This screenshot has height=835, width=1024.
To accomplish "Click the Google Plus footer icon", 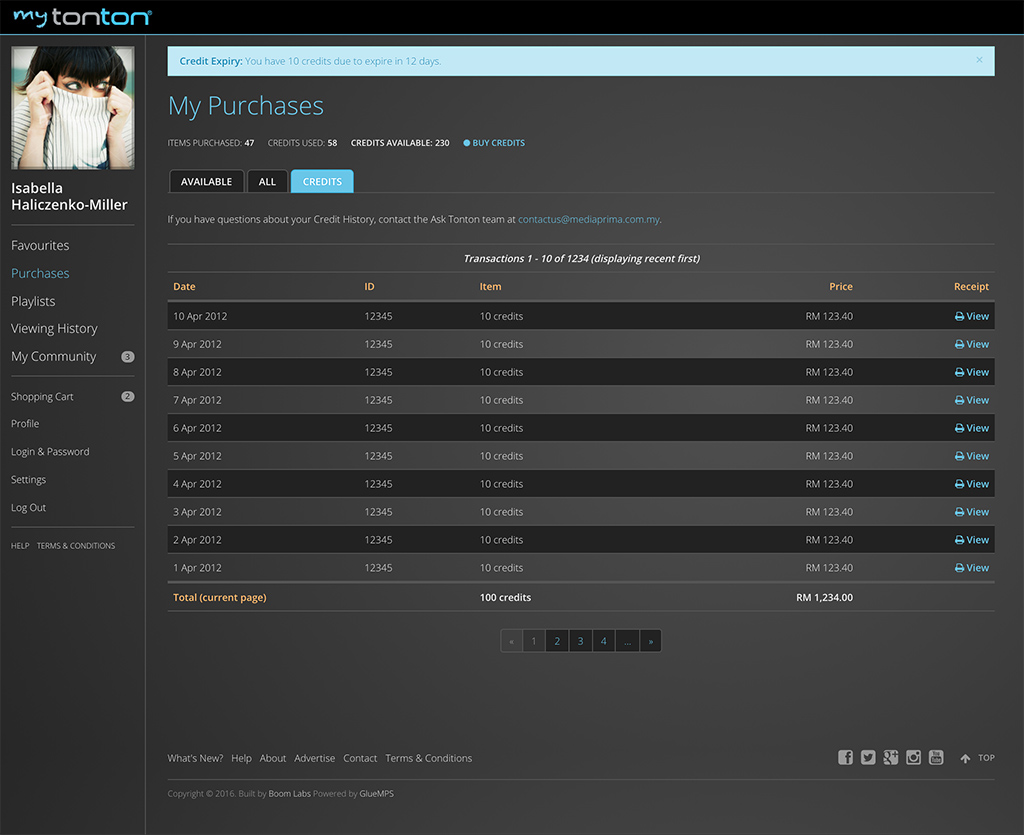I will tap(891, 758).
